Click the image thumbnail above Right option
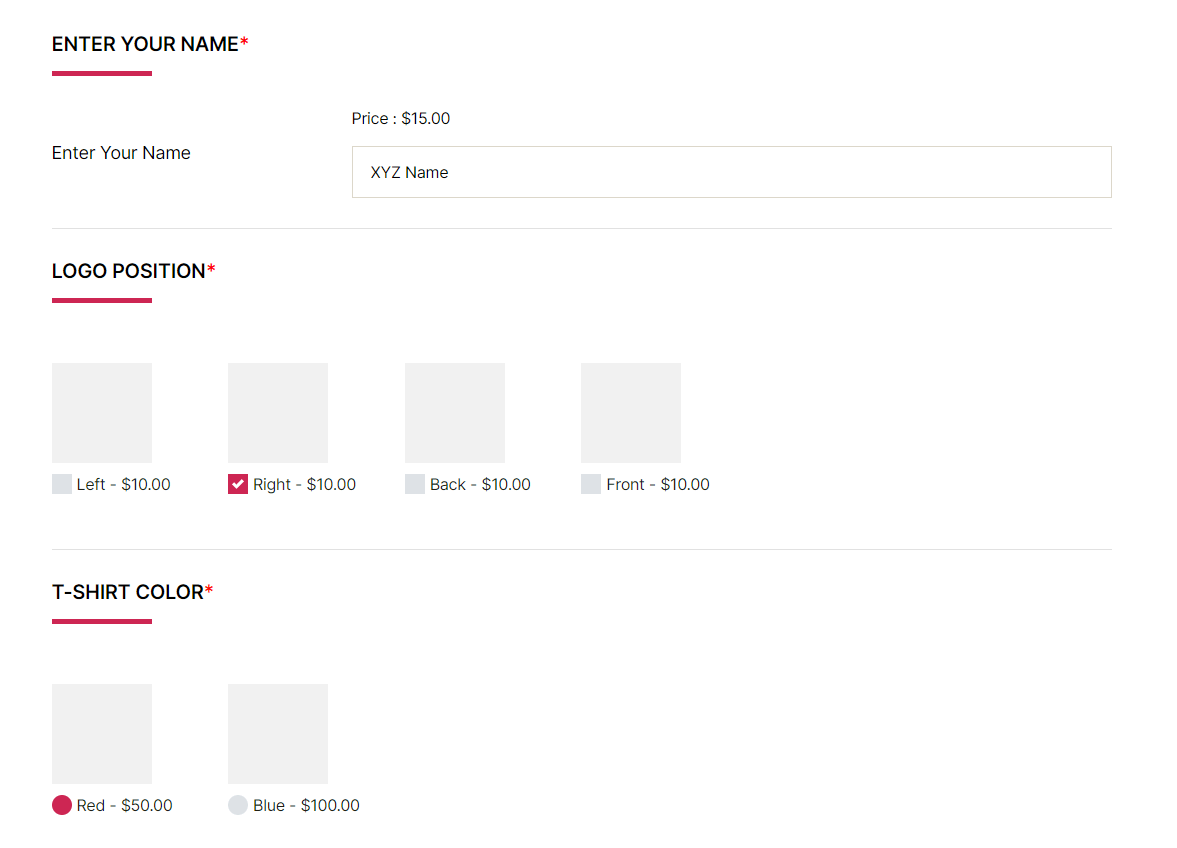This screenshot has height=848, width=1177. click(278, 413)
